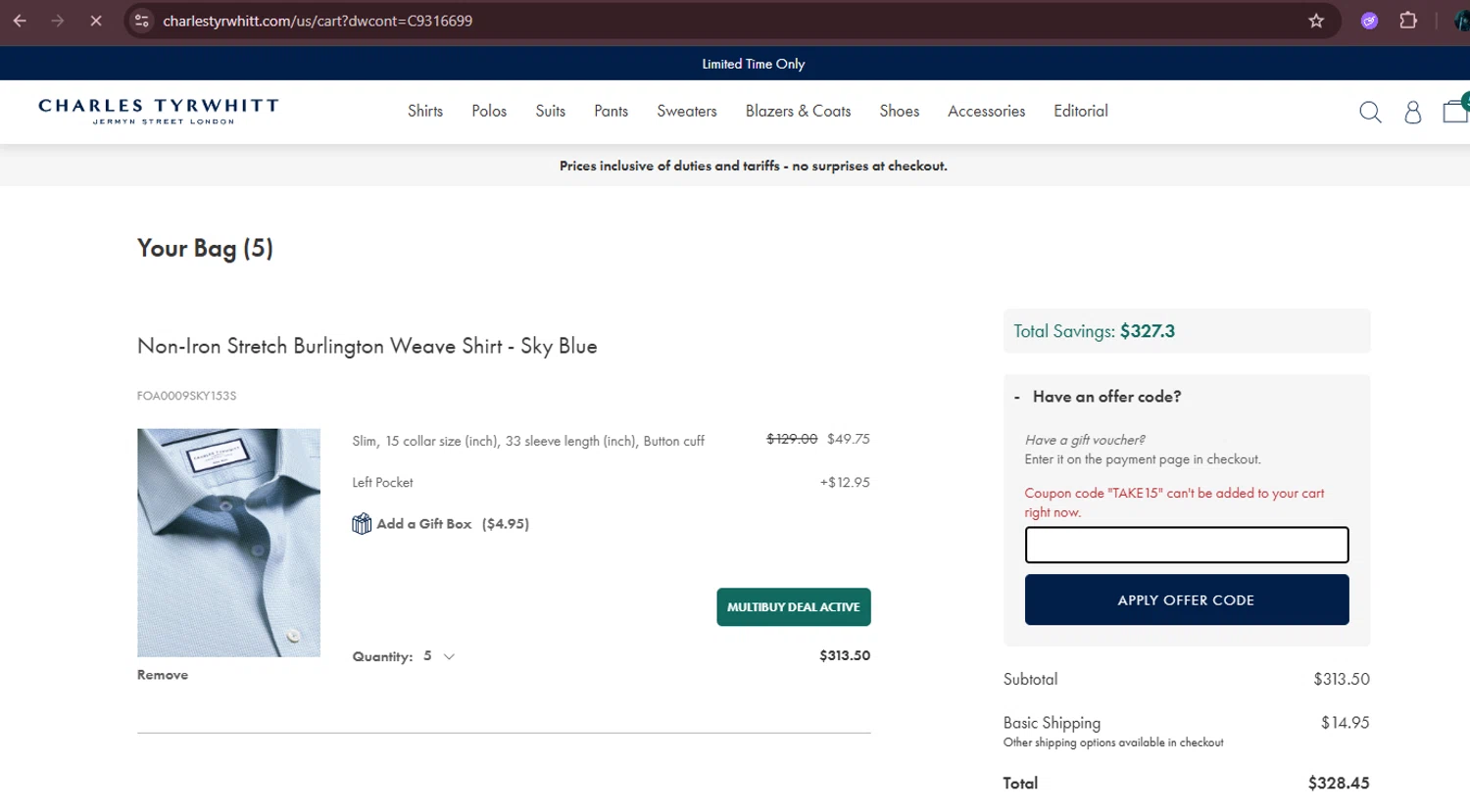Screen dimensions: 1470x812
Task: Click the Left Pocket option text
Action: coord(382,482)
